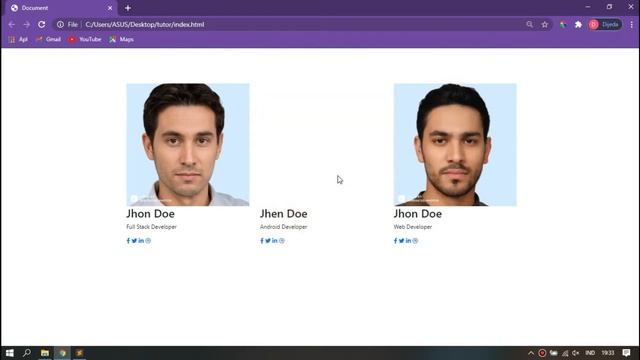Switch to the Document tab
Screen dimensions: 640x360
(x=61, y=8)
